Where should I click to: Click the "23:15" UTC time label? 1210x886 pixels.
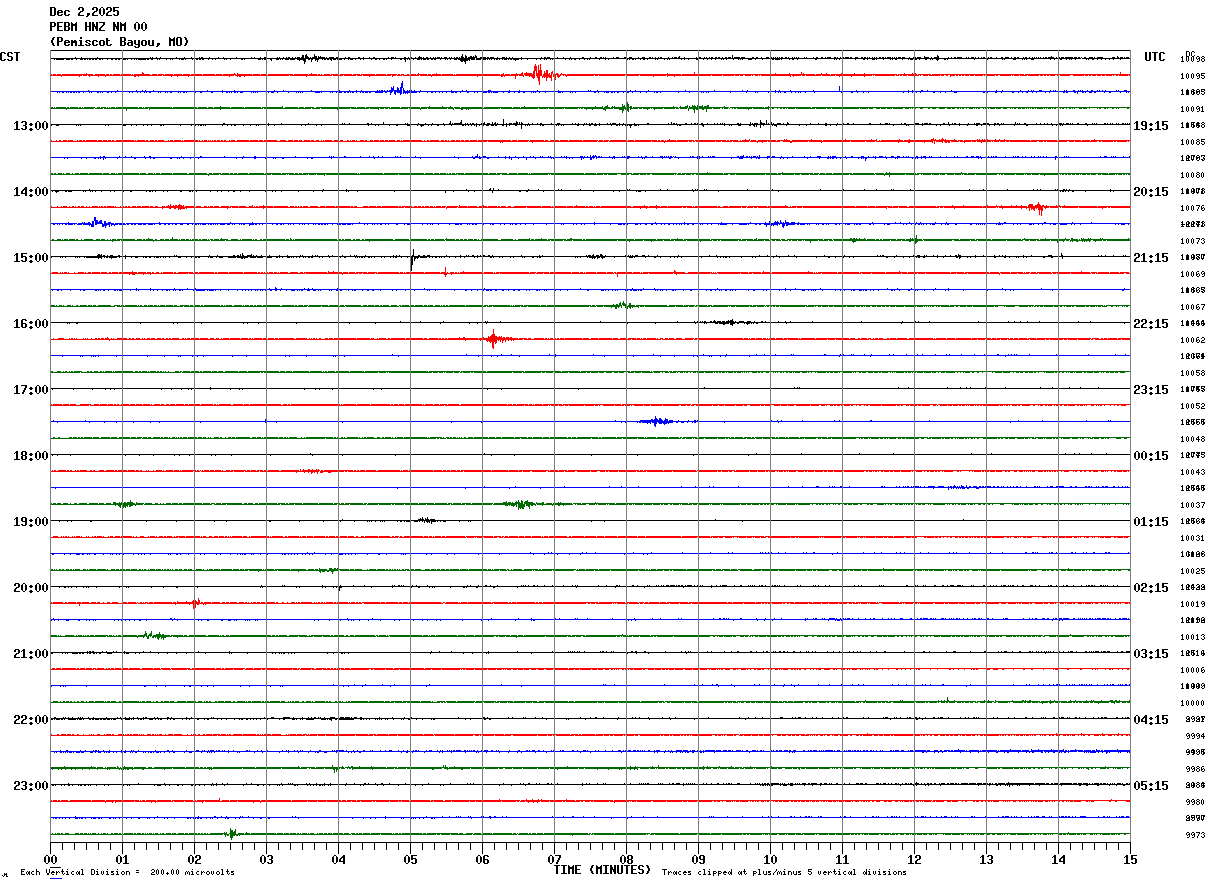(1151, 389)
